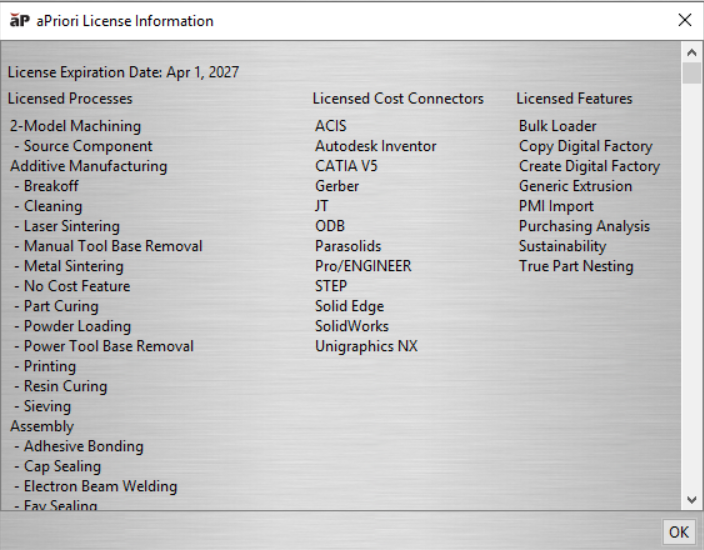Click the ACIS connector entry
The image size is (704, 550).
(331, 126)
